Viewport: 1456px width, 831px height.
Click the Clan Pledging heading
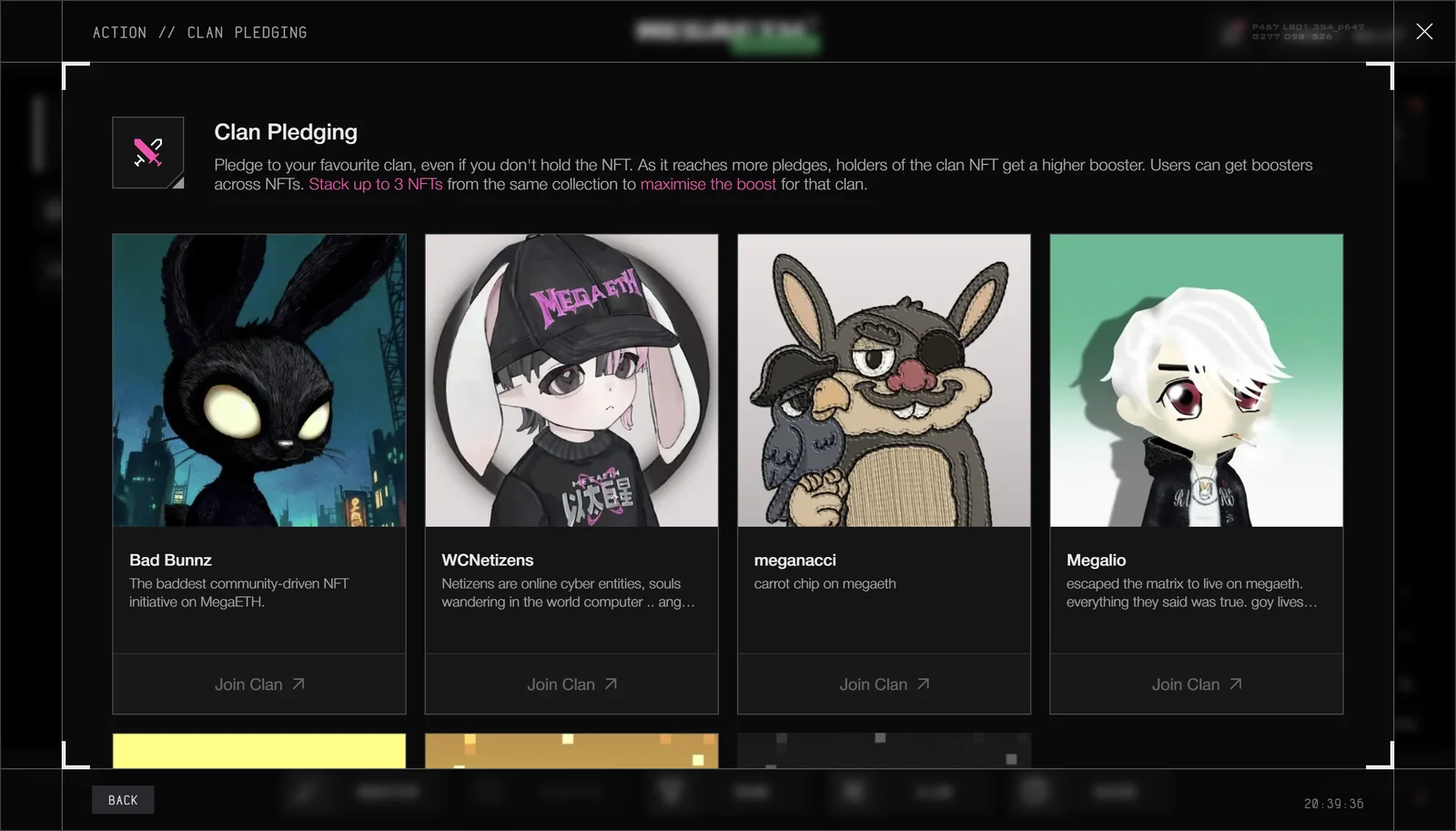point(286,132)
